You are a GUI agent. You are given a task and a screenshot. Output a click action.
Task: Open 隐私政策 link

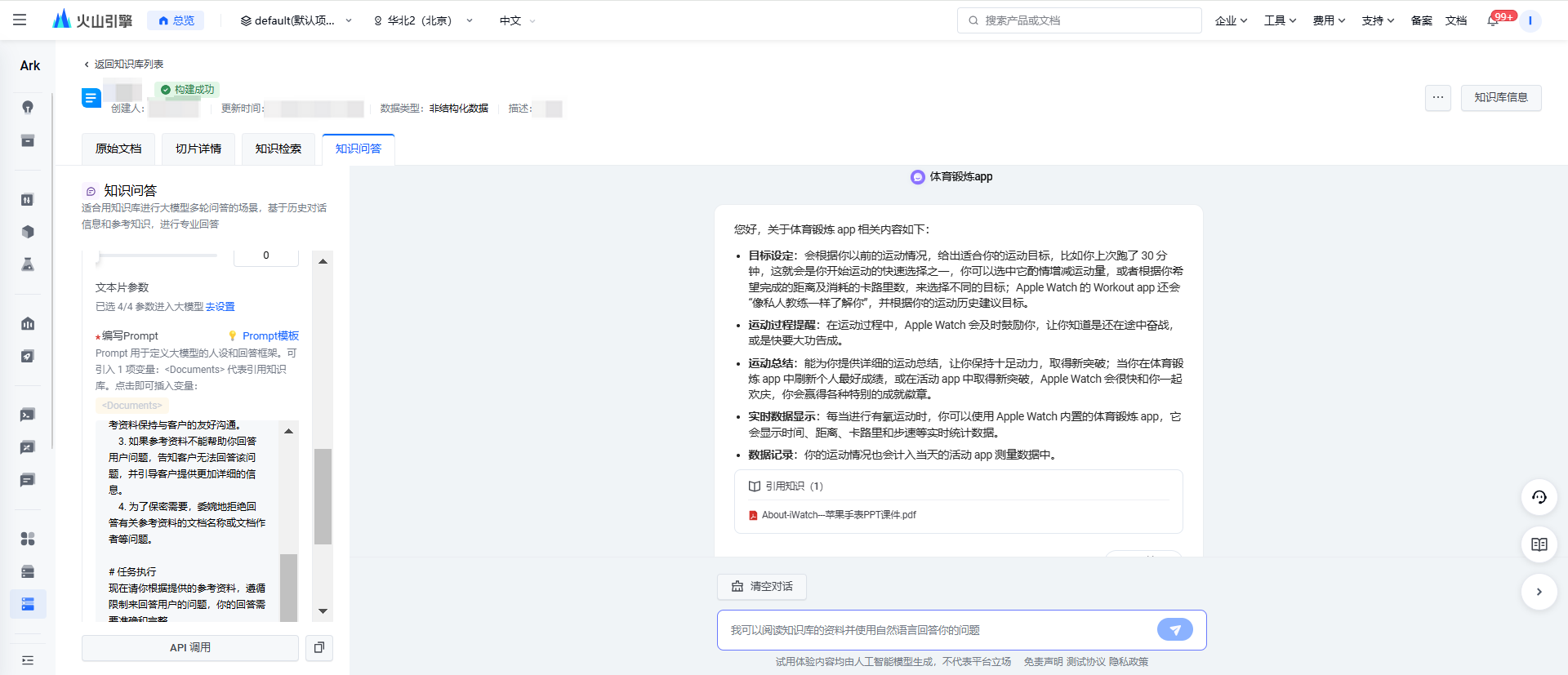[x=1129, y=662]
